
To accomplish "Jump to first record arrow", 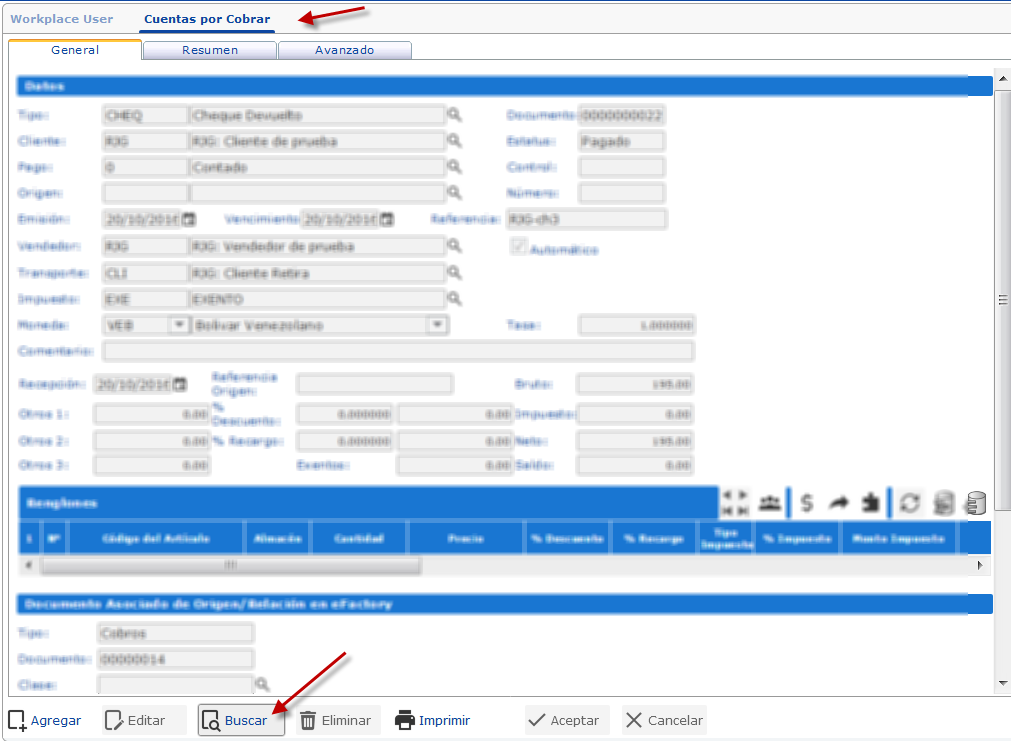I will [727, 511].
